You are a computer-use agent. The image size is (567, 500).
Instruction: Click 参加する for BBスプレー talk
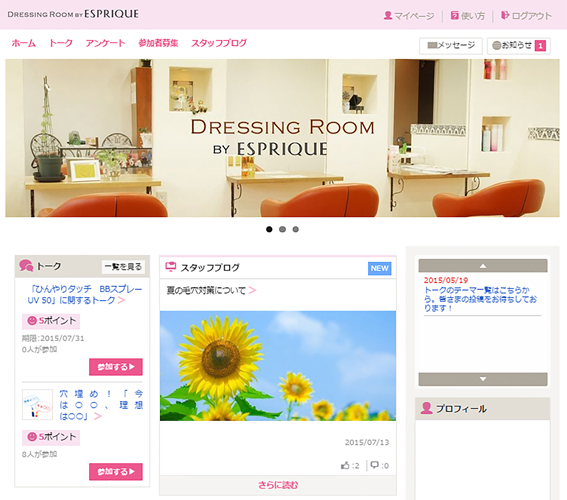click(x=116, y=367)
